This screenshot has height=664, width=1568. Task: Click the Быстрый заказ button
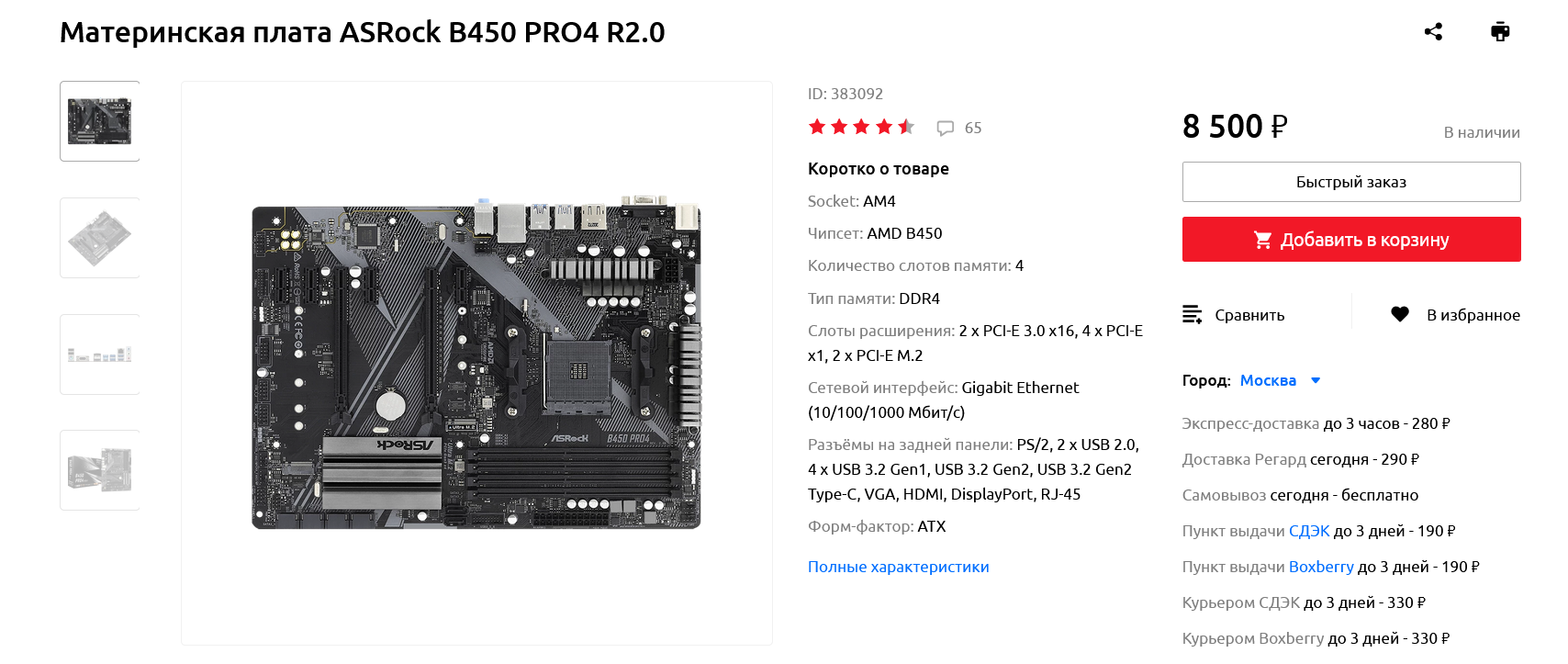coord(1351,182)
